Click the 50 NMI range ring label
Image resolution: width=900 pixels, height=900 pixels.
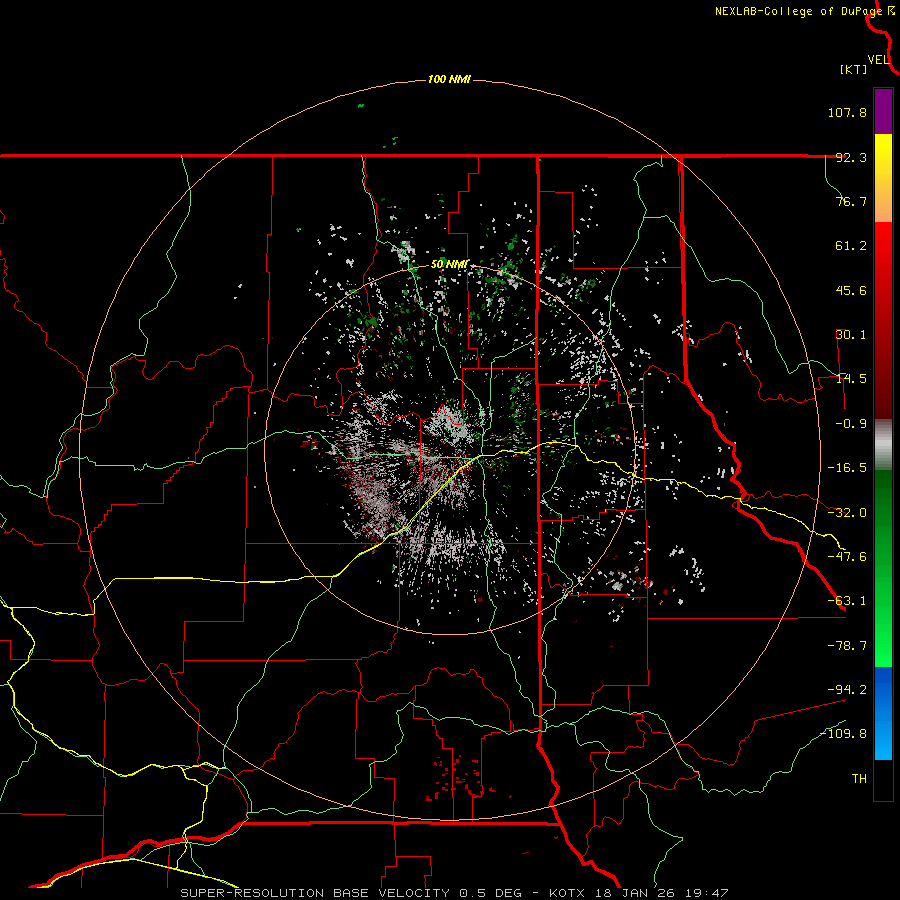pos(449,265)
